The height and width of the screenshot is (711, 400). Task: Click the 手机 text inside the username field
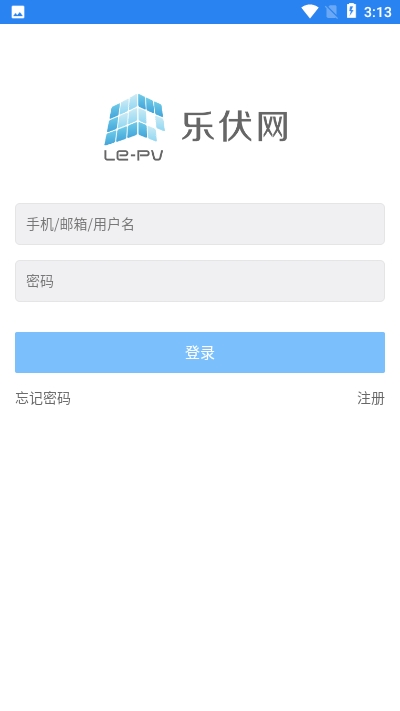tap(40, 224)
